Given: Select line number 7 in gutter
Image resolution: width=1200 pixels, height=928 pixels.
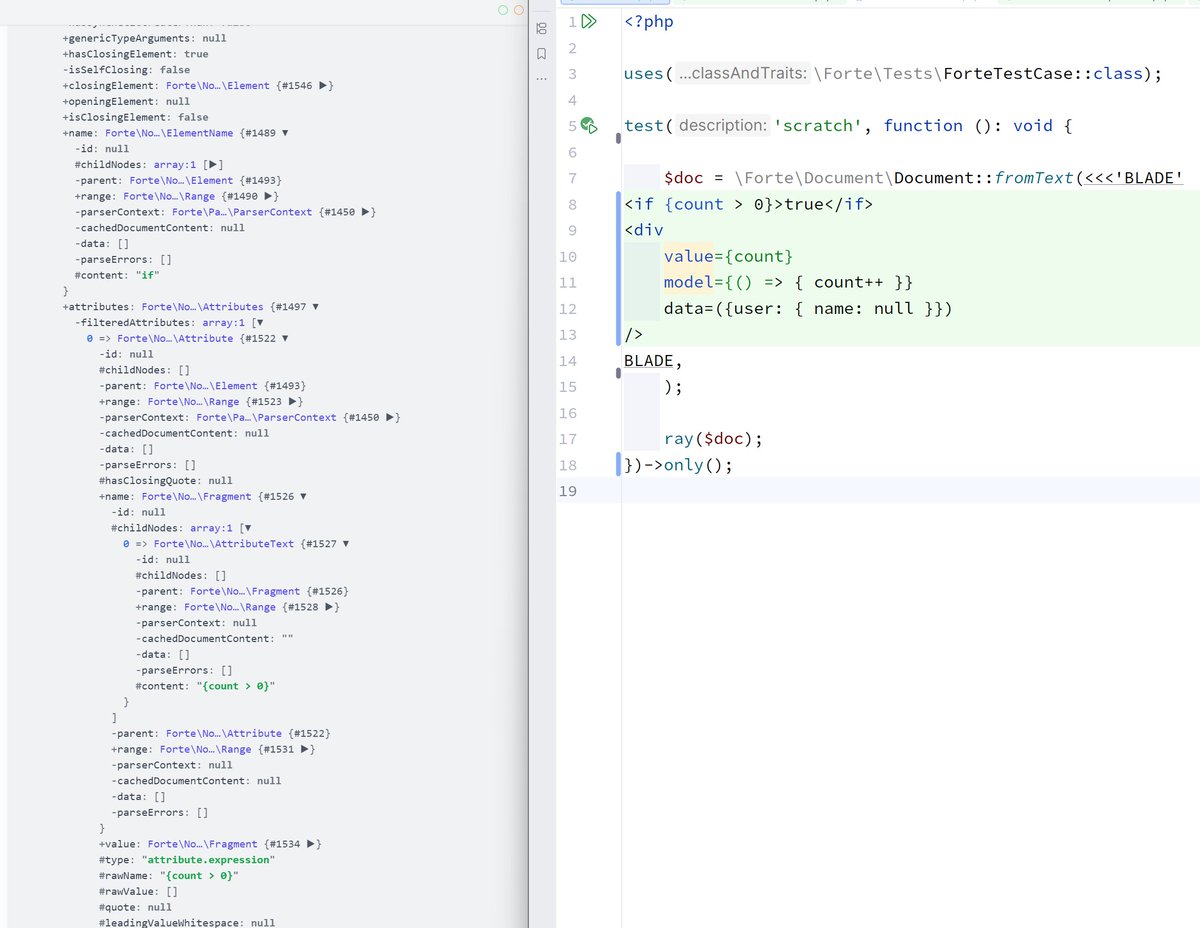Looking at the screenshot, I should (x=572, y=178).
